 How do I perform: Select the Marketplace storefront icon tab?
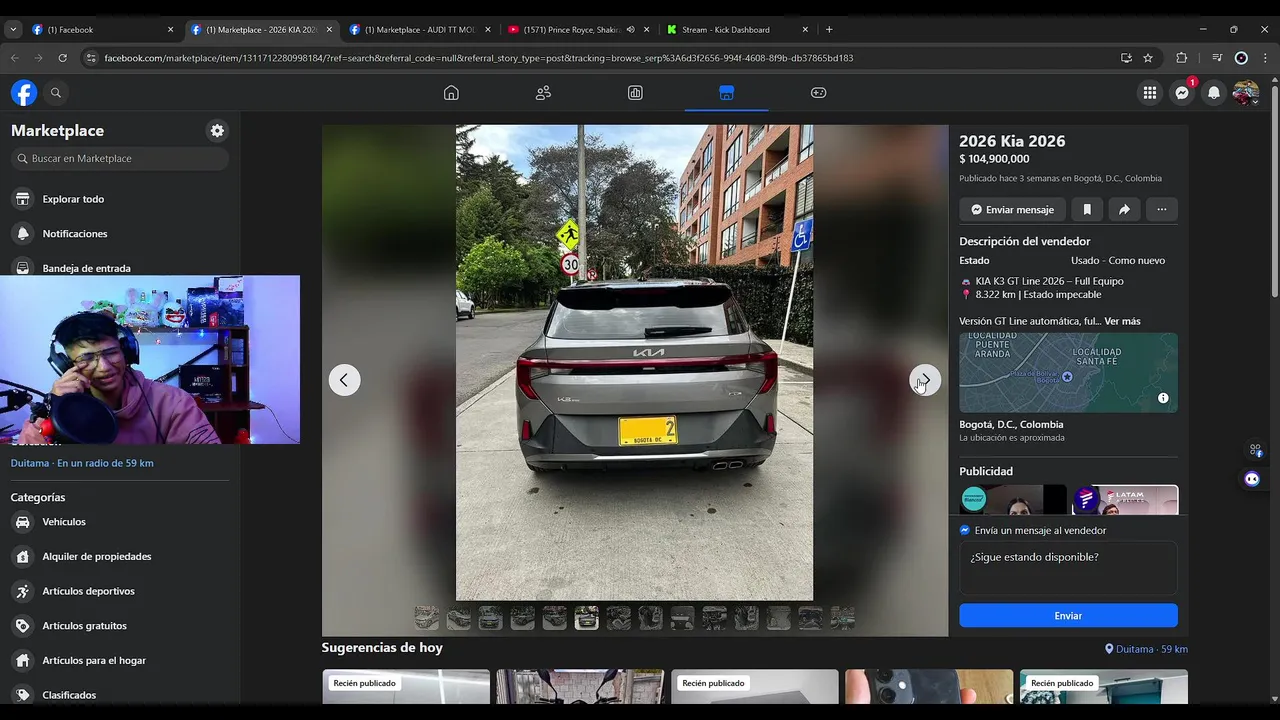(x=727, y=93)
